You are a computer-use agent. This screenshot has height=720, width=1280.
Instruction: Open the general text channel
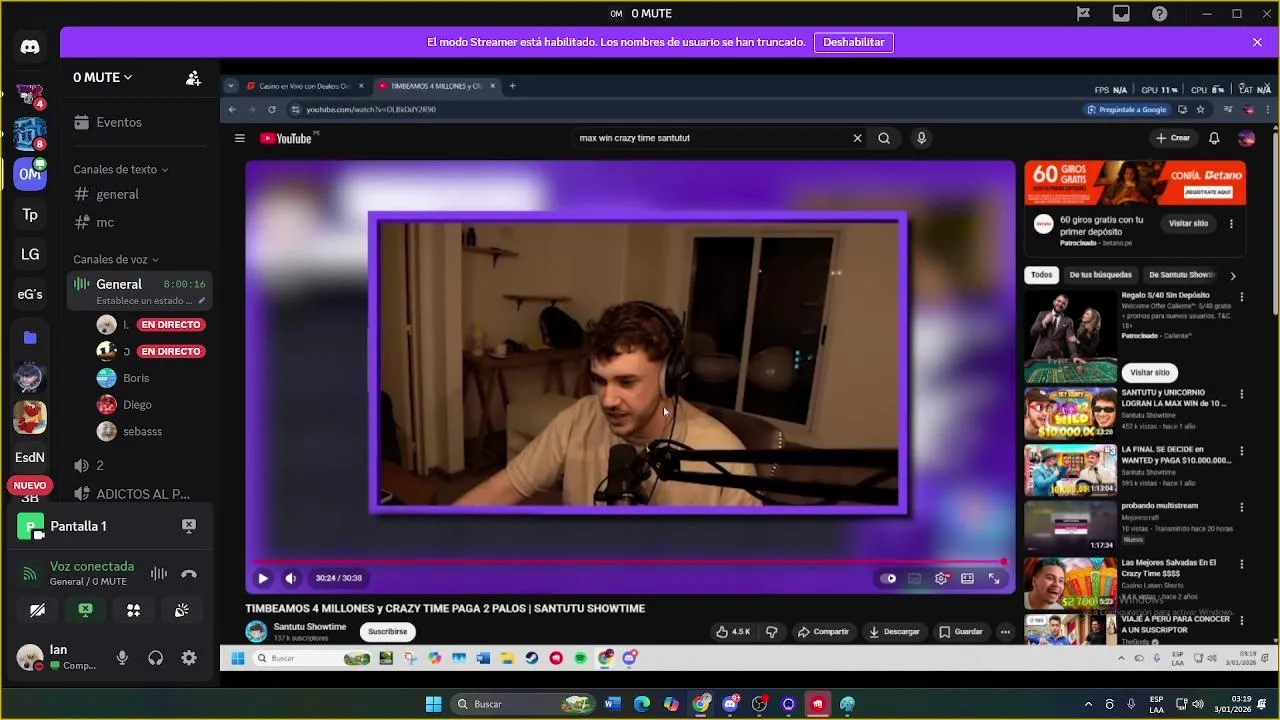[x=139, y=194]
